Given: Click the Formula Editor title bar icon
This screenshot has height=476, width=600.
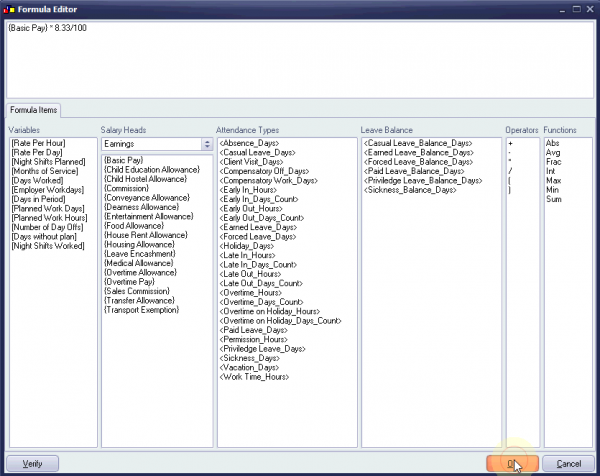Looking at the screenshot, I should tap(9, 8).
